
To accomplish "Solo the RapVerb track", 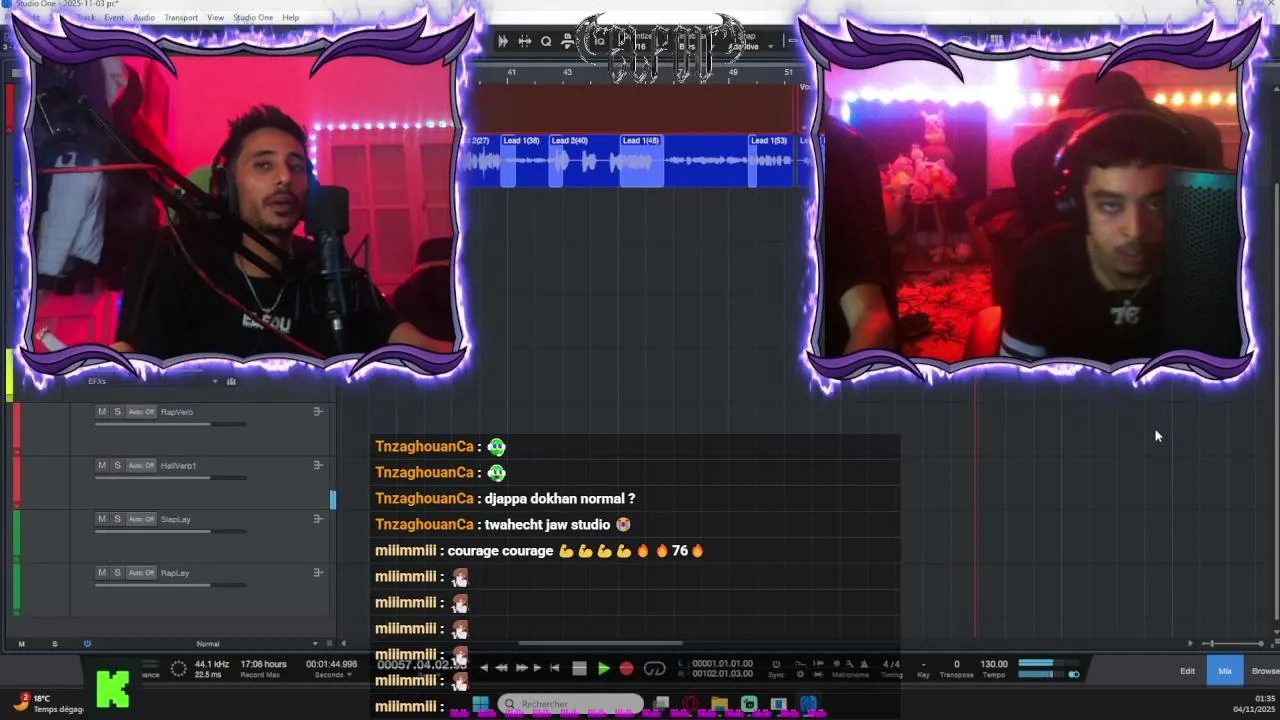I will coord(117,412).
